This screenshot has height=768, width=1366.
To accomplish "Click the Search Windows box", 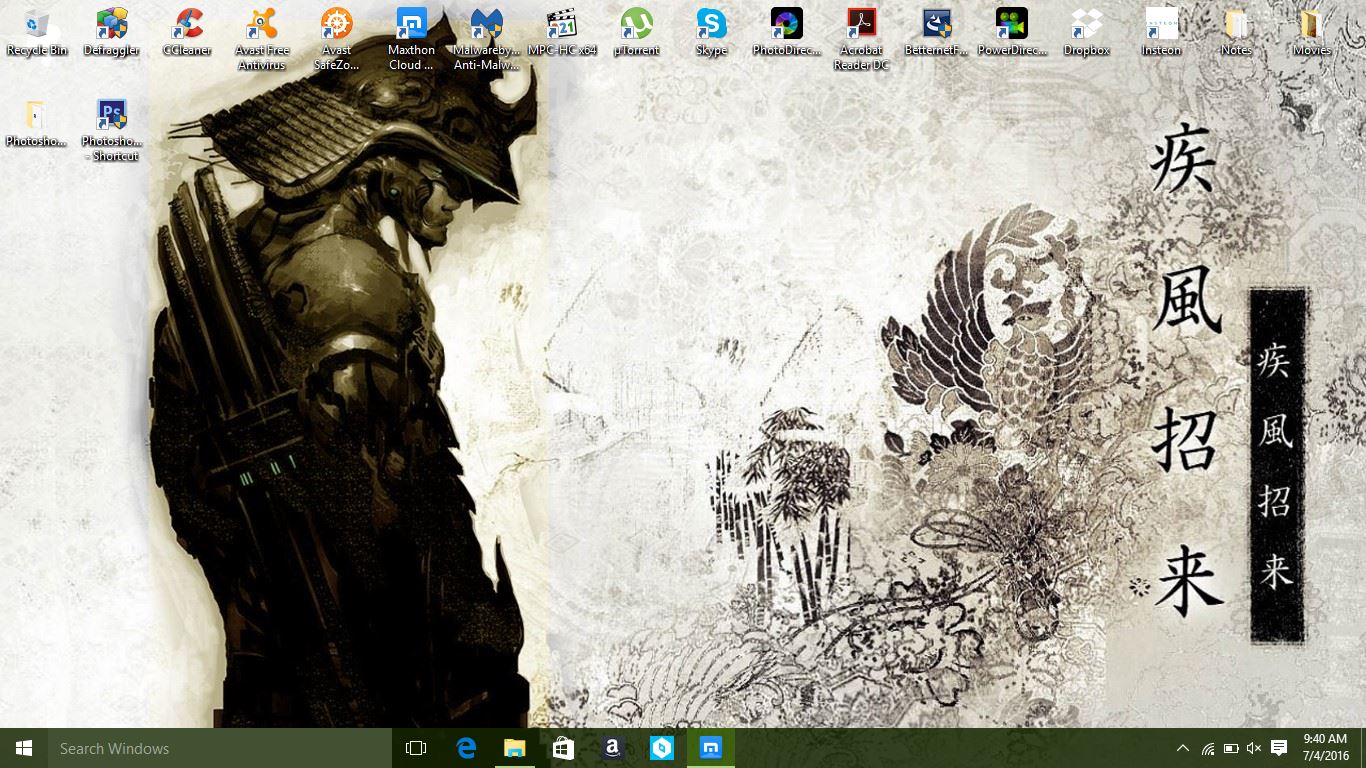I will (220, 748).
